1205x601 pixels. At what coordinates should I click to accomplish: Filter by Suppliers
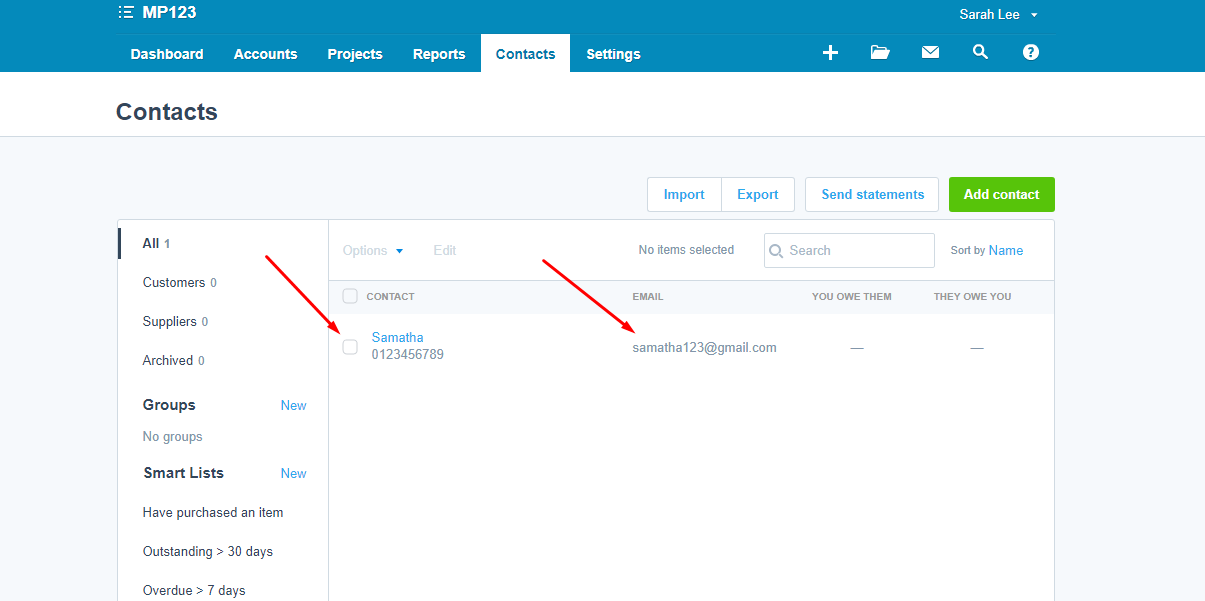pos(176,321)
